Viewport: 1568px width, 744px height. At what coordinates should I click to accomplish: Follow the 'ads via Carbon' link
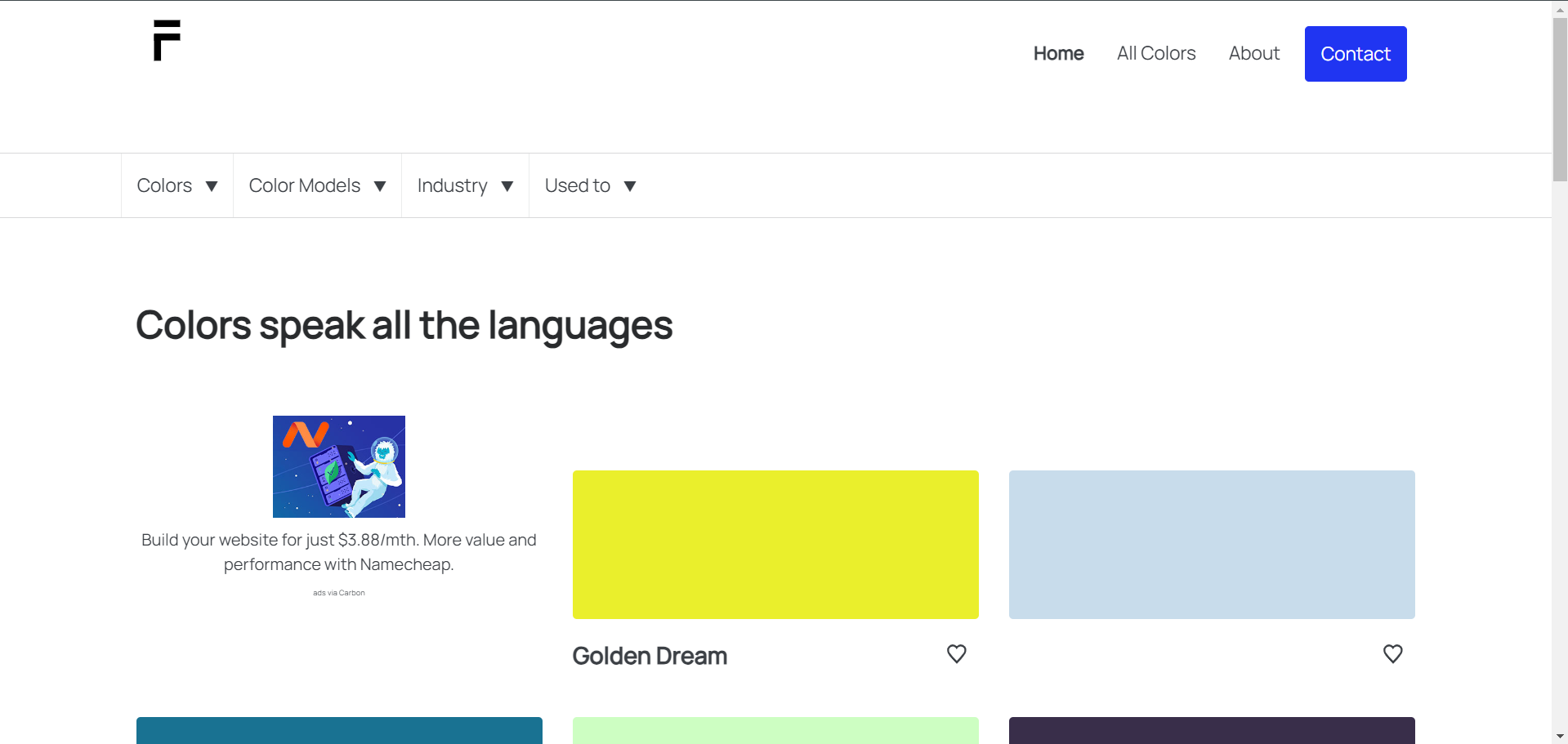(x=339, y=593)
